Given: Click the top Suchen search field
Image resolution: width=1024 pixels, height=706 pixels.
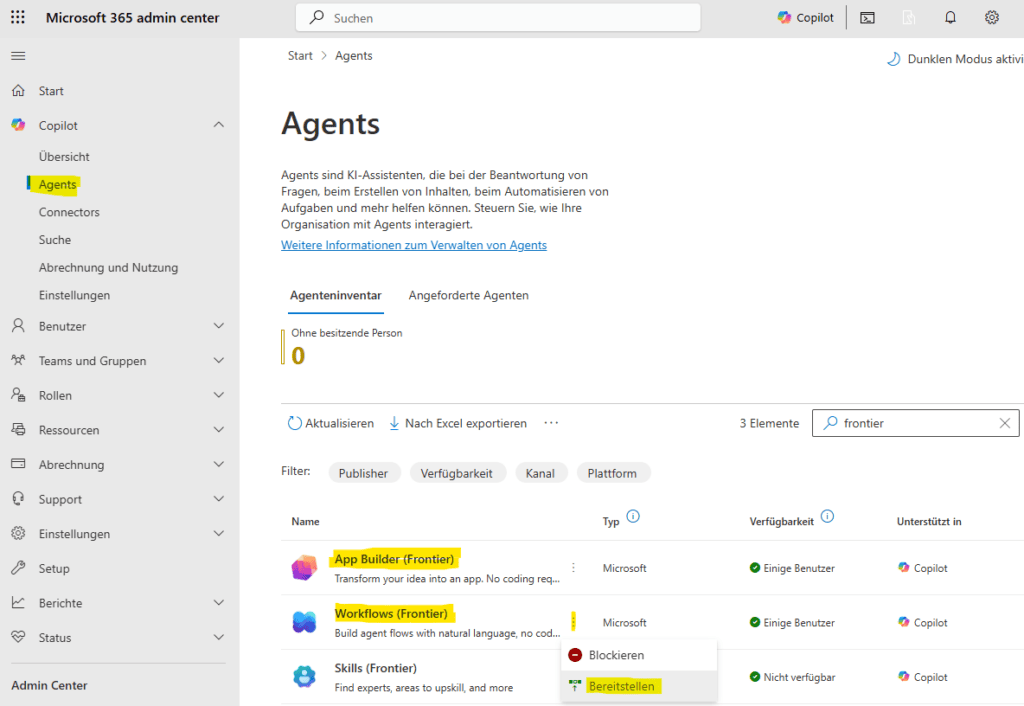Looking at the screenshot, I should pos(498,18).
